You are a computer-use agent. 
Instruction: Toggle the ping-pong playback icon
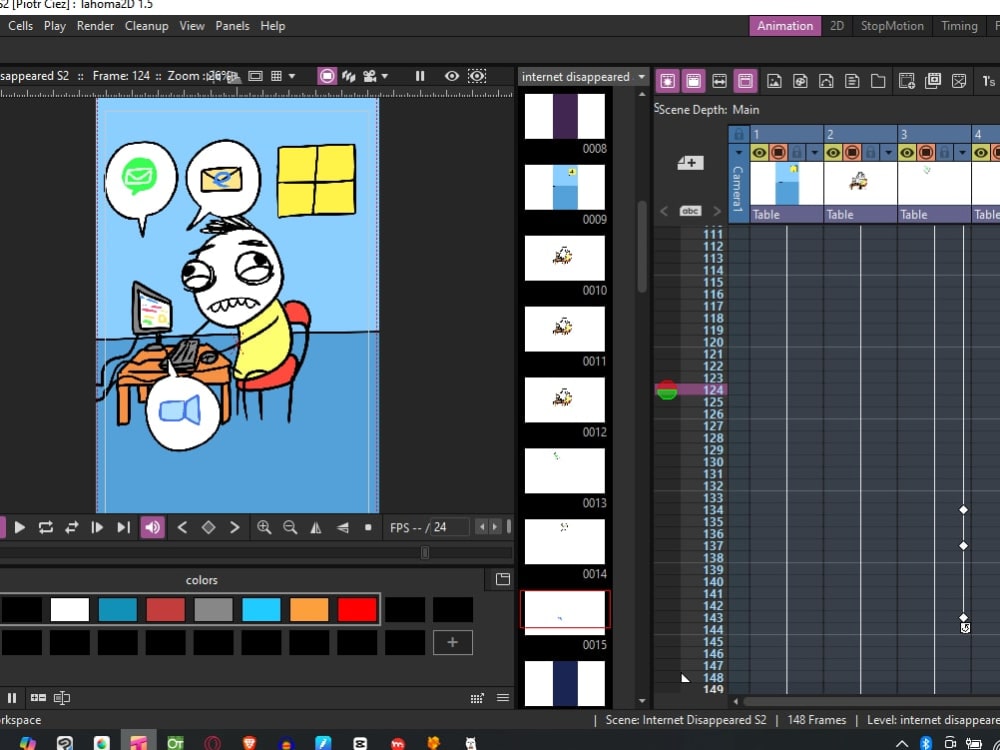(x=71, y=527)
